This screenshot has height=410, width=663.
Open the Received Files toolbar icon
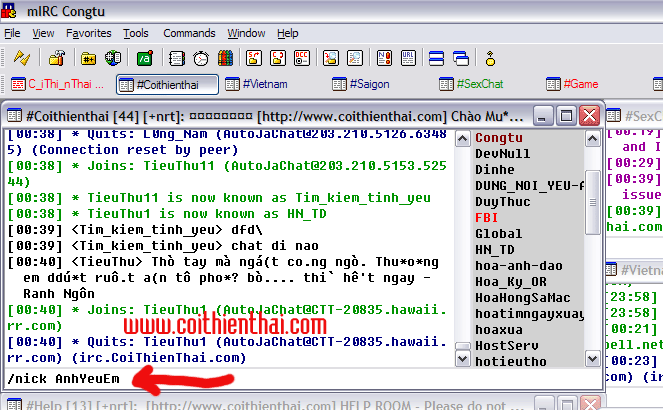click(x=331, y=58)
